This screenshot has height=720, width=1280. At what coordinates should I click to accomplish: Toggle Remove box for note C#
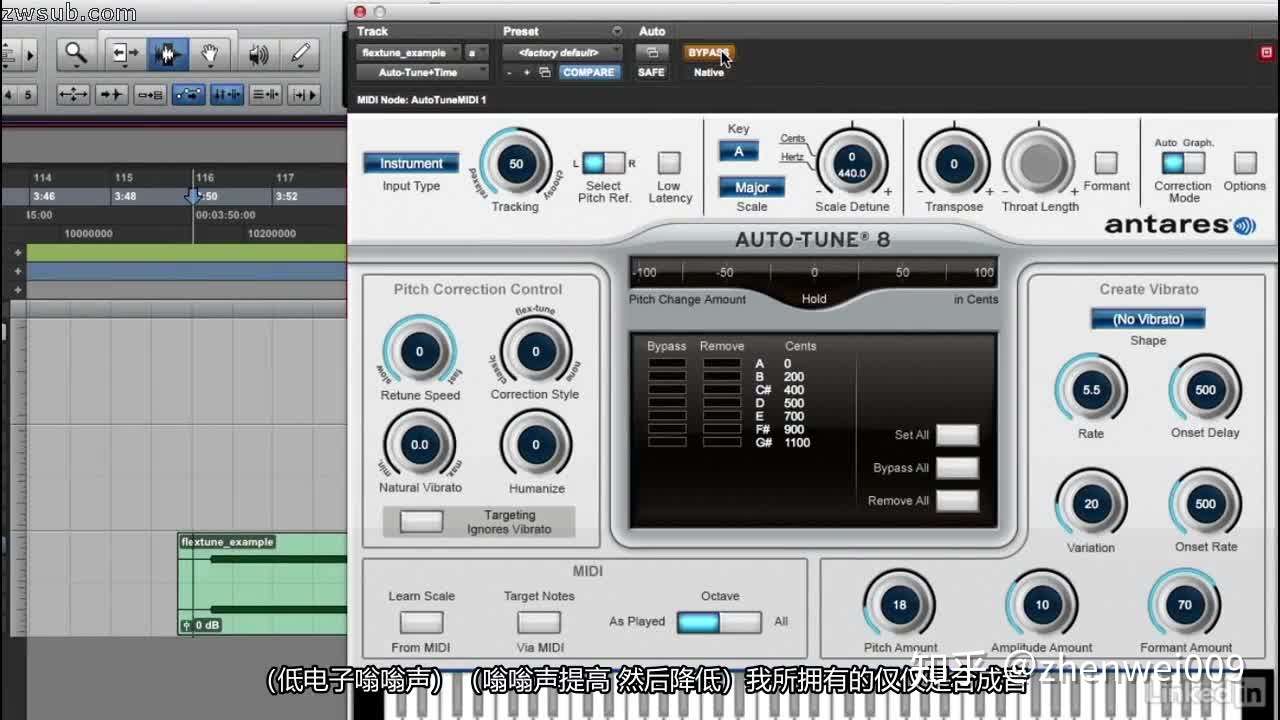721,390
